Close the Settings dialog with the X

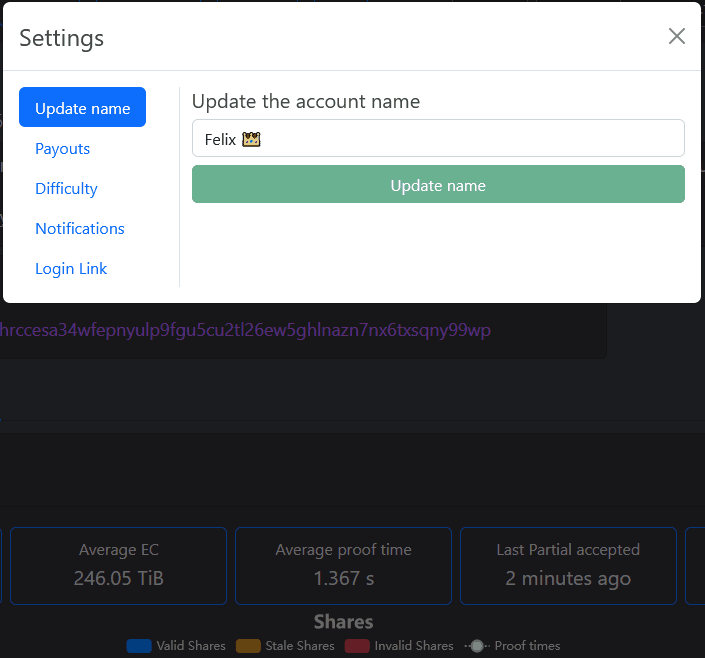[x=677, y=37]
